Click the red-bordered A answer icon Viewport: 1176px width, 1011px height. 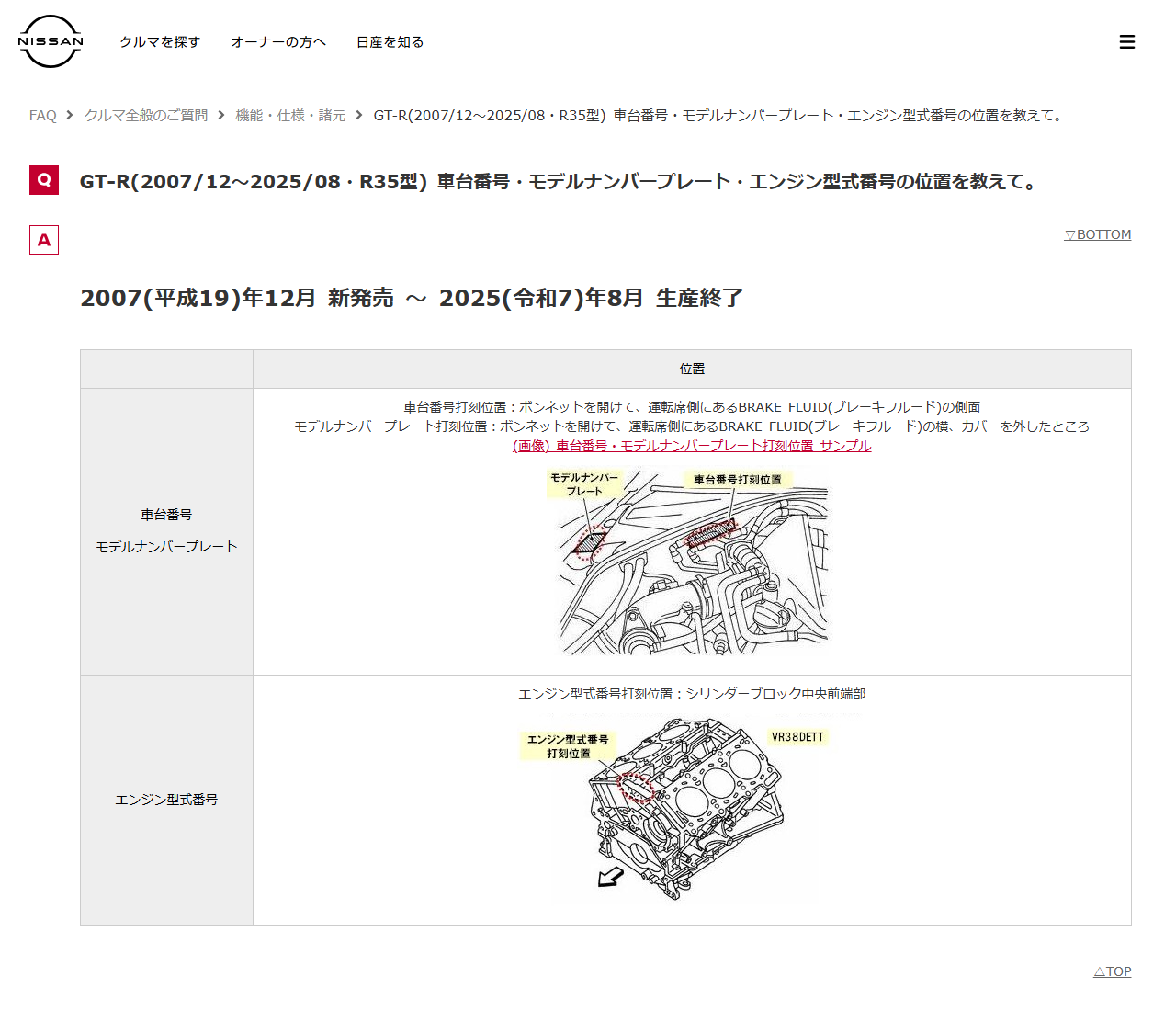(44, 240)
